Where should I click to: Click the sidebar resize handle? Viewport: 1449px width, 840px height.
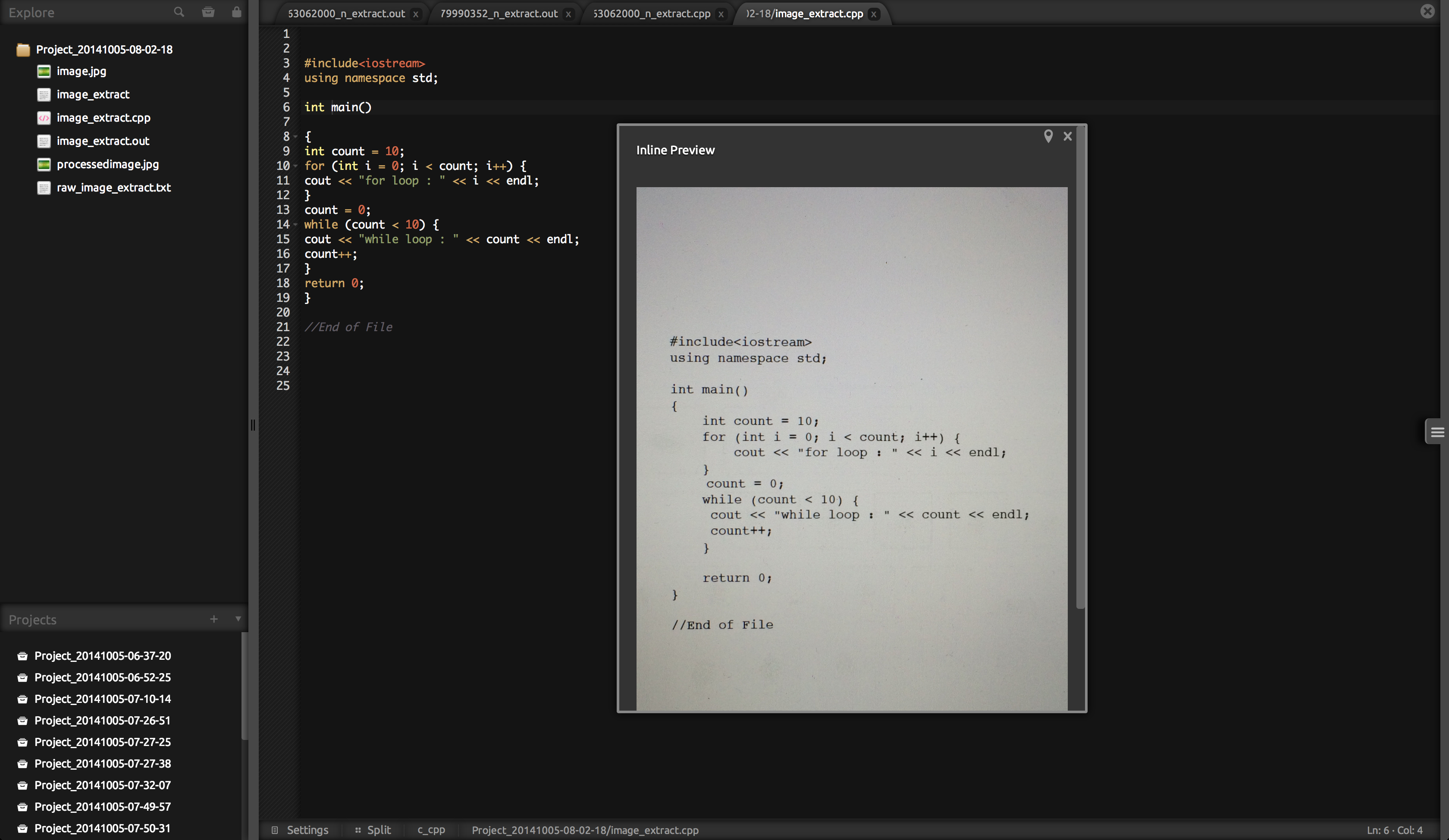click(253, 426)
